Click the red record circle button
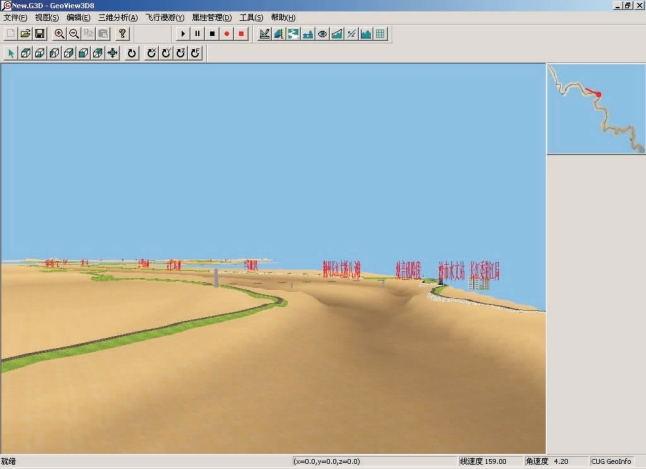 click(227, 34)
